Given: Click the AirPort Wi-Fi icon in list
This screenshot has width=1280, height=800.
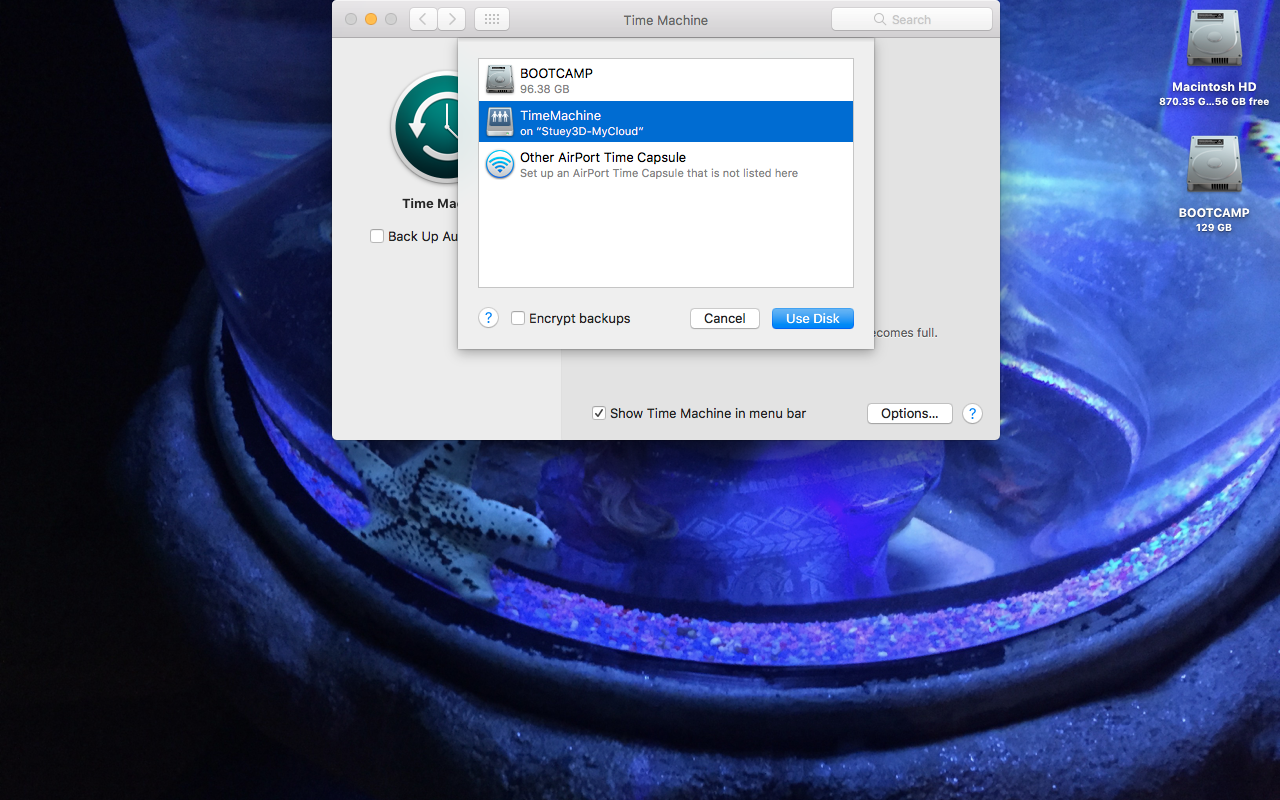Looking at the screenshot, I should coord(500,164).
